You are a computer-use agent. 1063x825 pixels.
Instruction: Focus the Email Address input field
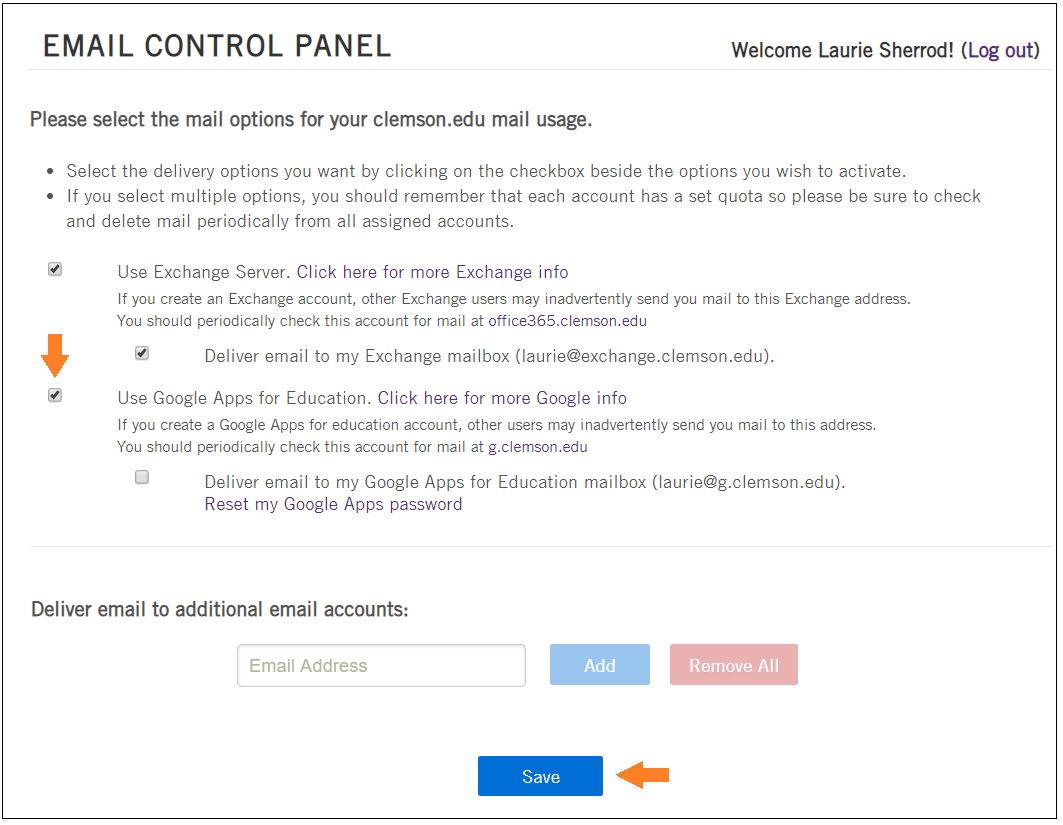click(x=381, y=666)
